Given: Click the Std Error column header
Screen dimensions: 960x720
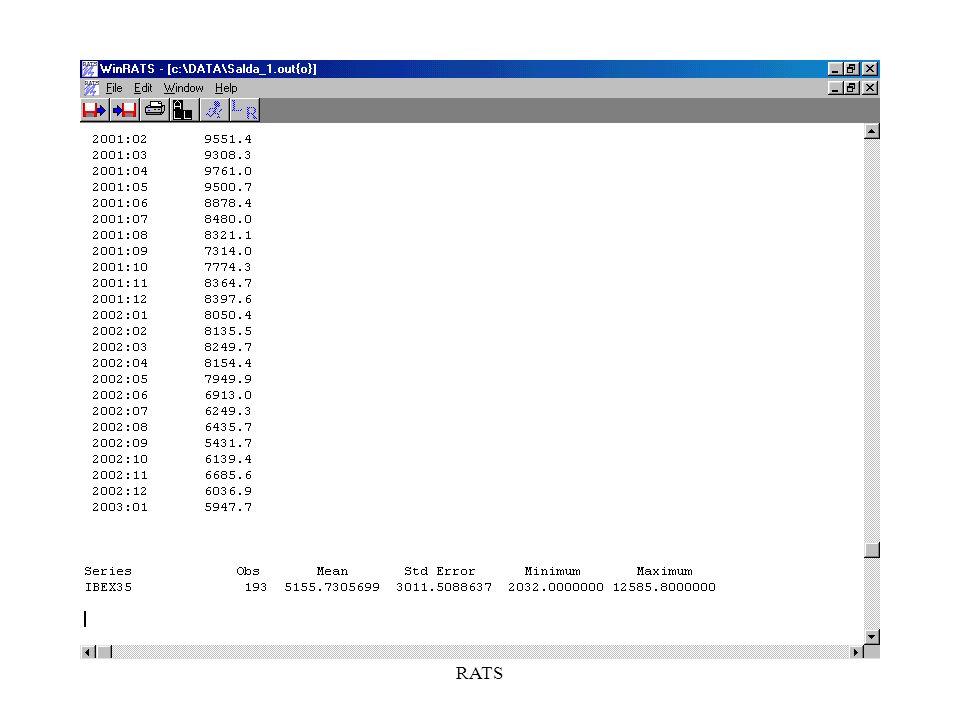Looking at the screenshot, I should (440, 571).
